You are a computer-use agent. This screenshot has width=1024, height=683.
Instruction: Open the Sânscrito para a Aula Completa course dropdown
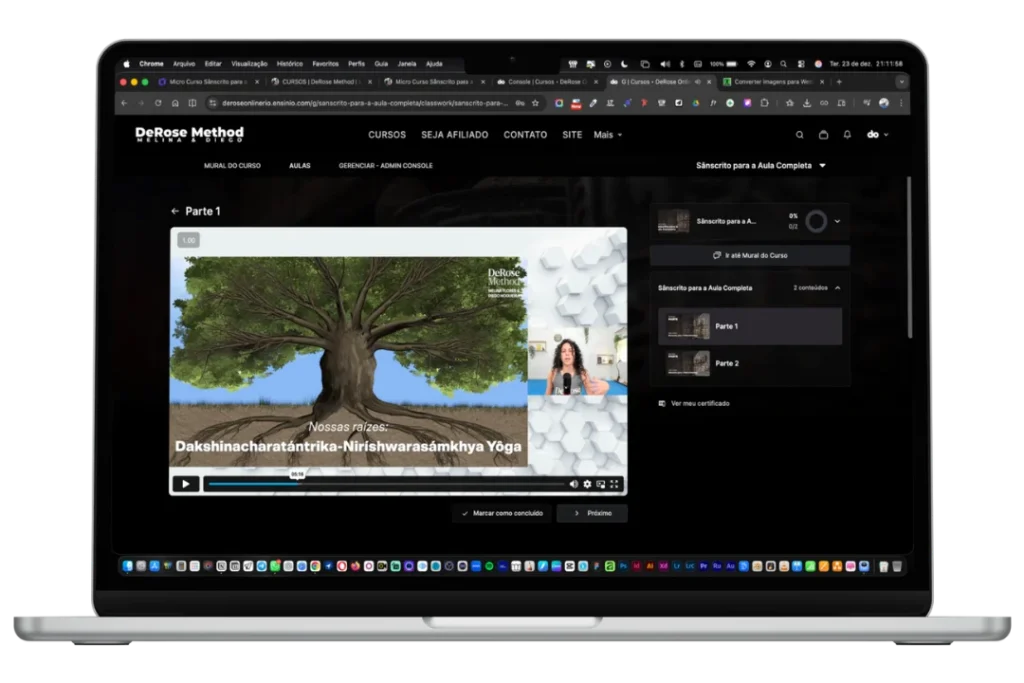point(761,166)
